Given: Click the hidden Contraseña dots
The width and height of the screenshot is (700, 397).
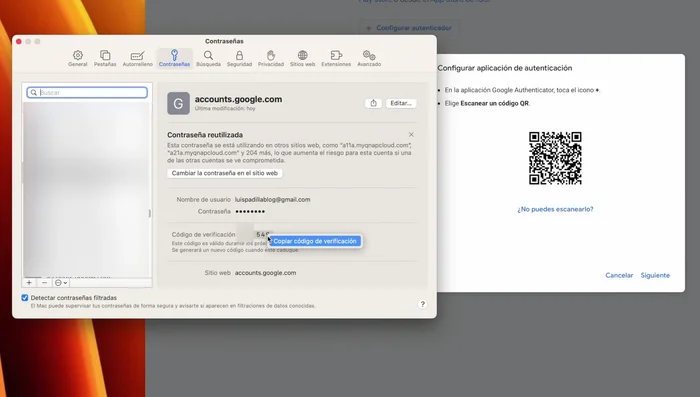Looking at the screenshot, I should point(250,211).
